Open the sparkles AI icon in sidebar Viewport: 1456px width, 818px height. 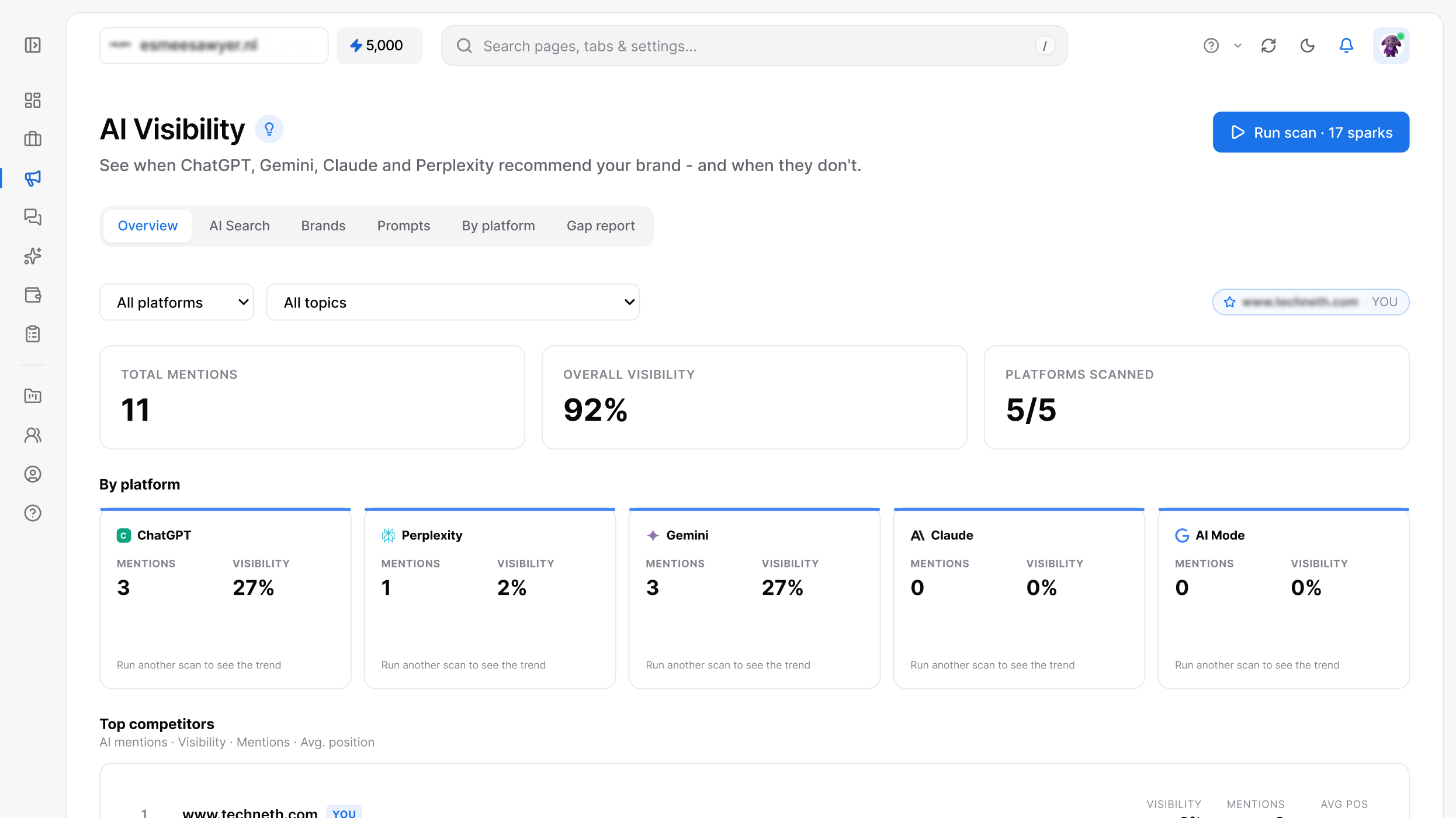coord(33,256)
